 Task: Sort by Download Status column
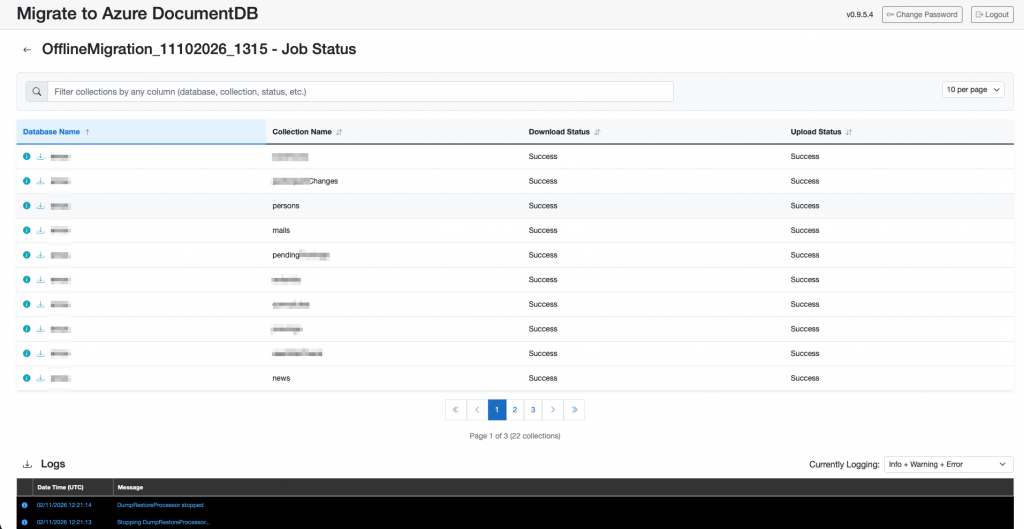tap(564, 132)
